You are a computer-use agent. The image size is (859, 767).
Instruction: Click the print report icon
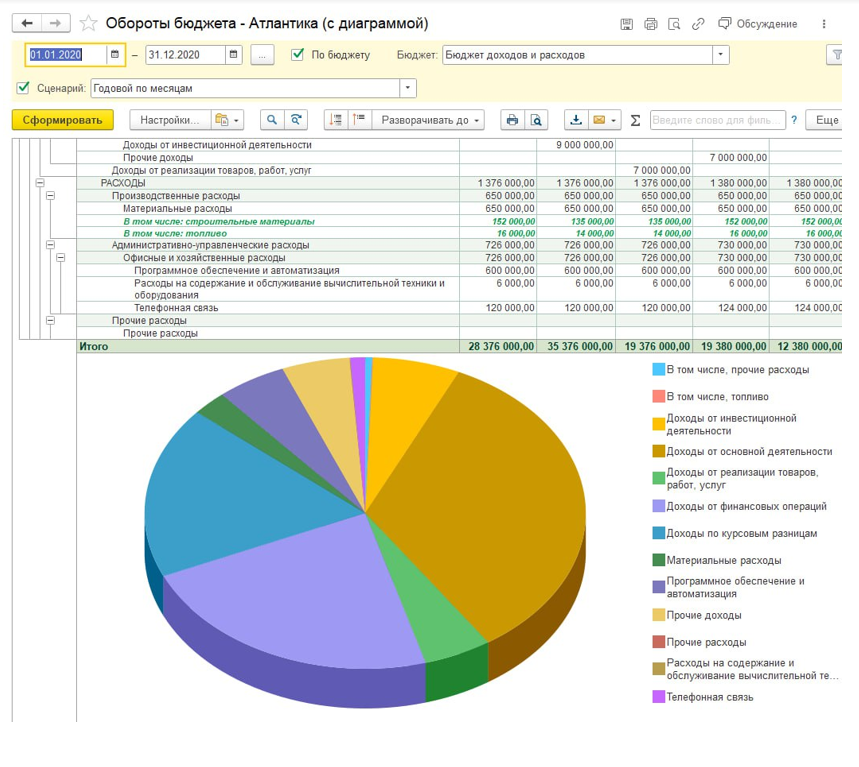pos(512,120)
